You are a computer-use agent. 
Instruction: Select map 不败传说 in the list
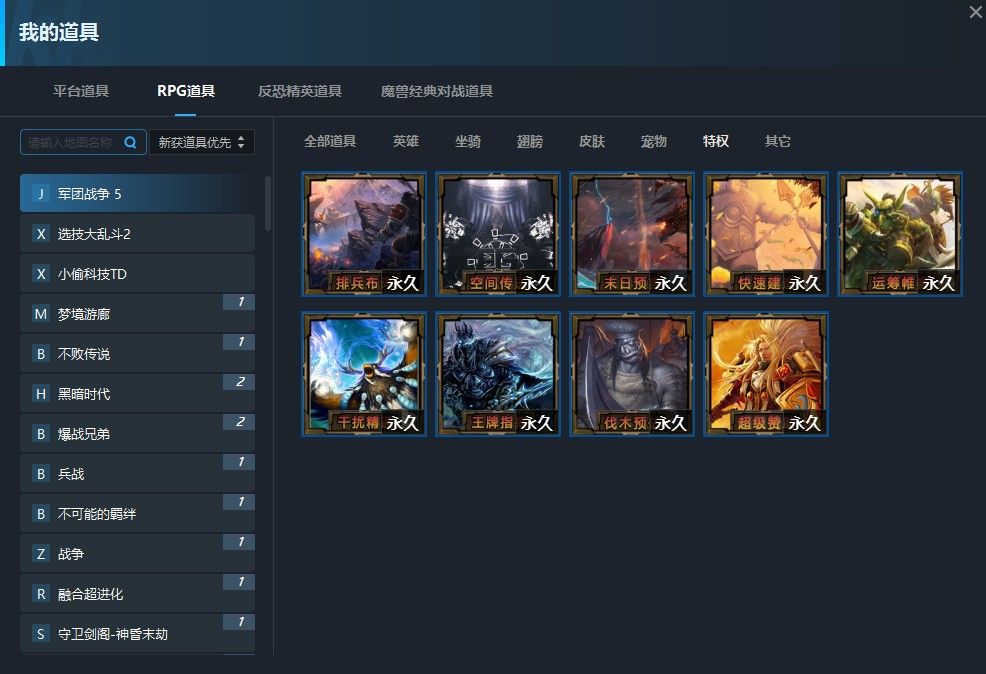(x=137, y=353)
